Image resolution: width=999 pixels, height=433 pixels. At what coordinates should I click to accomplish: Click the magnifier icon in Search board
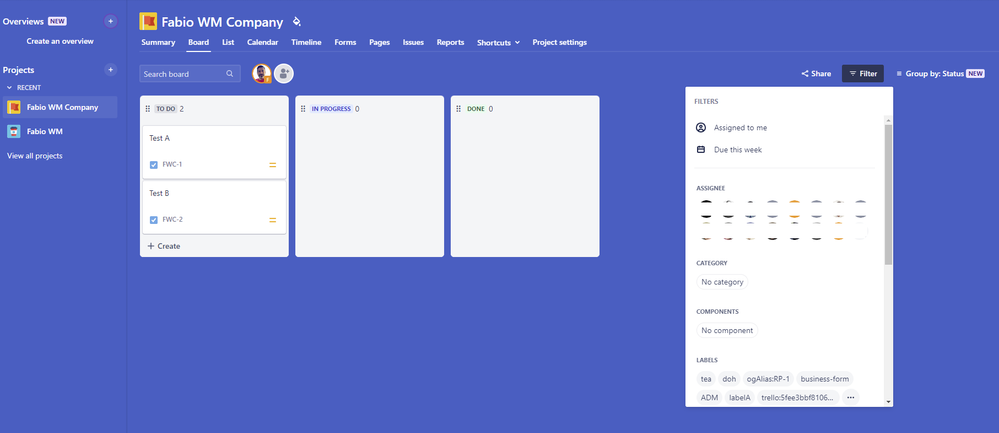coord(230,74)
